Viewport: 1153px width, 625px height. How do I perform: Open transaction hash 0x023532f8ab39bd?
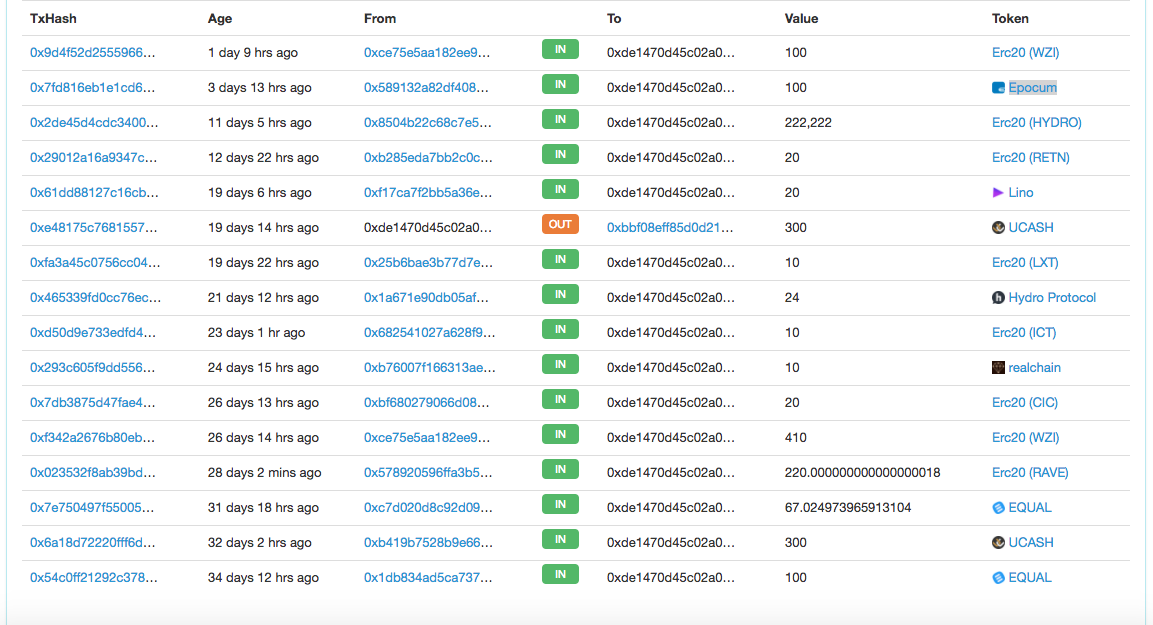click(93, 472)
